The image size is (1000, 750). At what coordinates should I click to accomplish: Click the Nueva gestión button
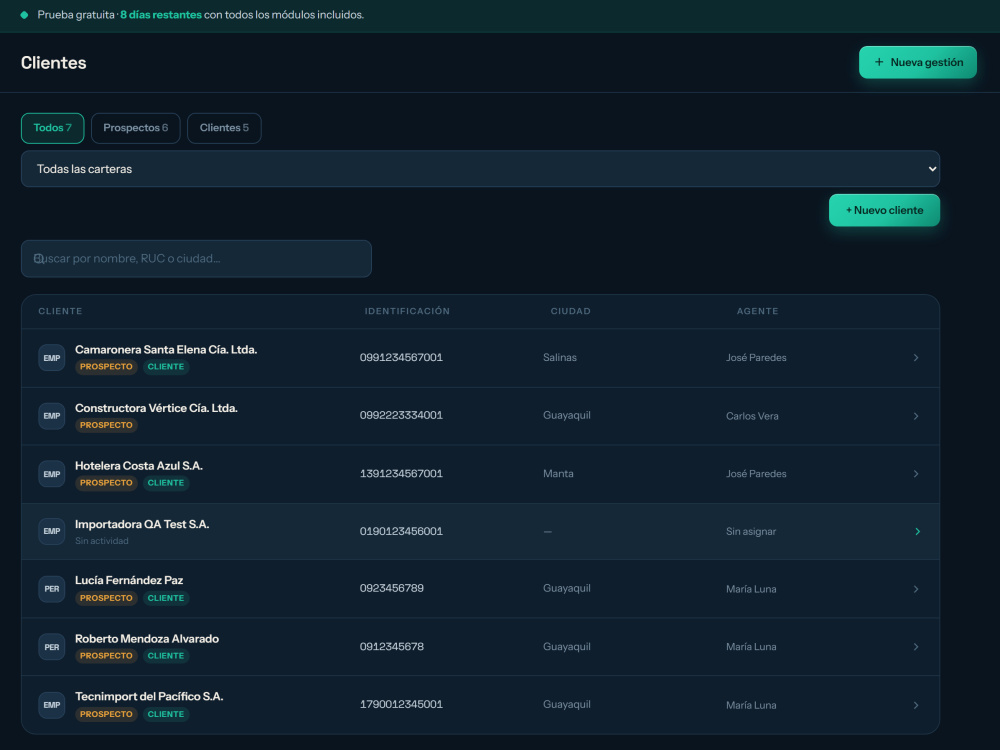click(x=918, y=62)
